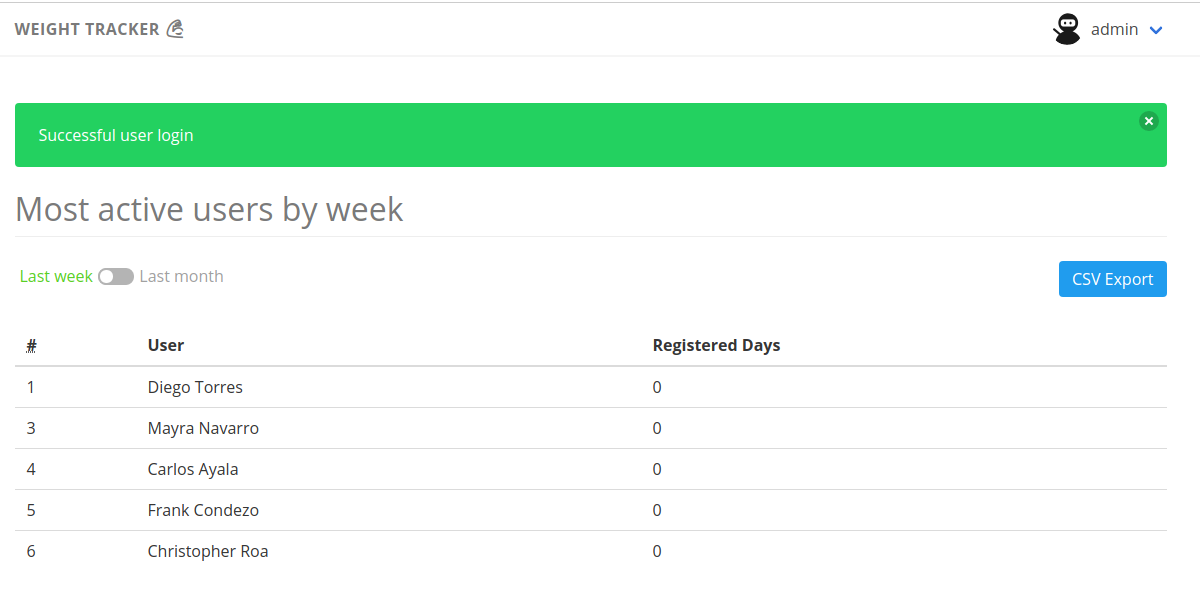Screen dimensions: 1200x614
Task: Click the CSV Export button
Action: pos(1112,279)
